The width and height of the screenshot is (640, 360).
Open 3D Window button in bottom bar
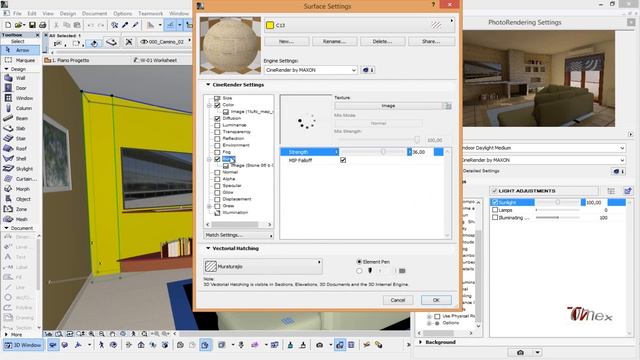(24, 345)
